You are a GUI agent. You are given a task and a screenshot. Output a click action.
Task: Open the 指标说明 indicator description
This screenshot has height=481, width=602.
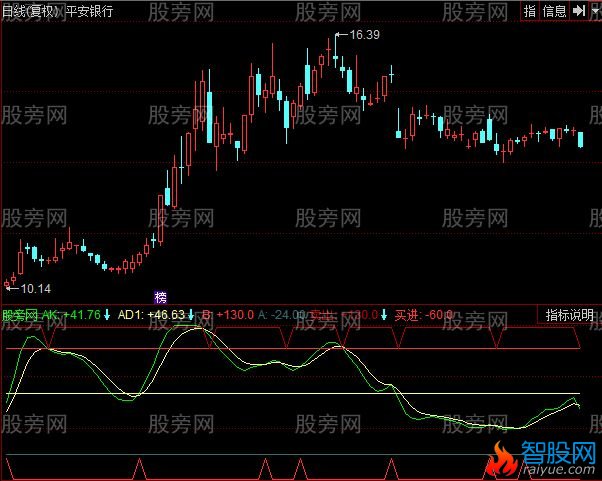(x=570, y=315)
